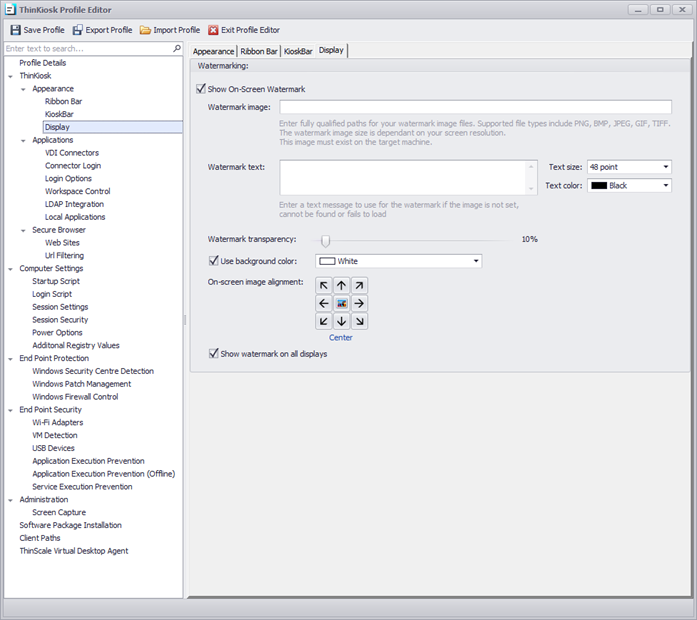Image resolution: width=697 pixels, height=620 pixels.
Task: Click Exit Profile Editor label
Action: pyautogui.click(x=250, y=30)
